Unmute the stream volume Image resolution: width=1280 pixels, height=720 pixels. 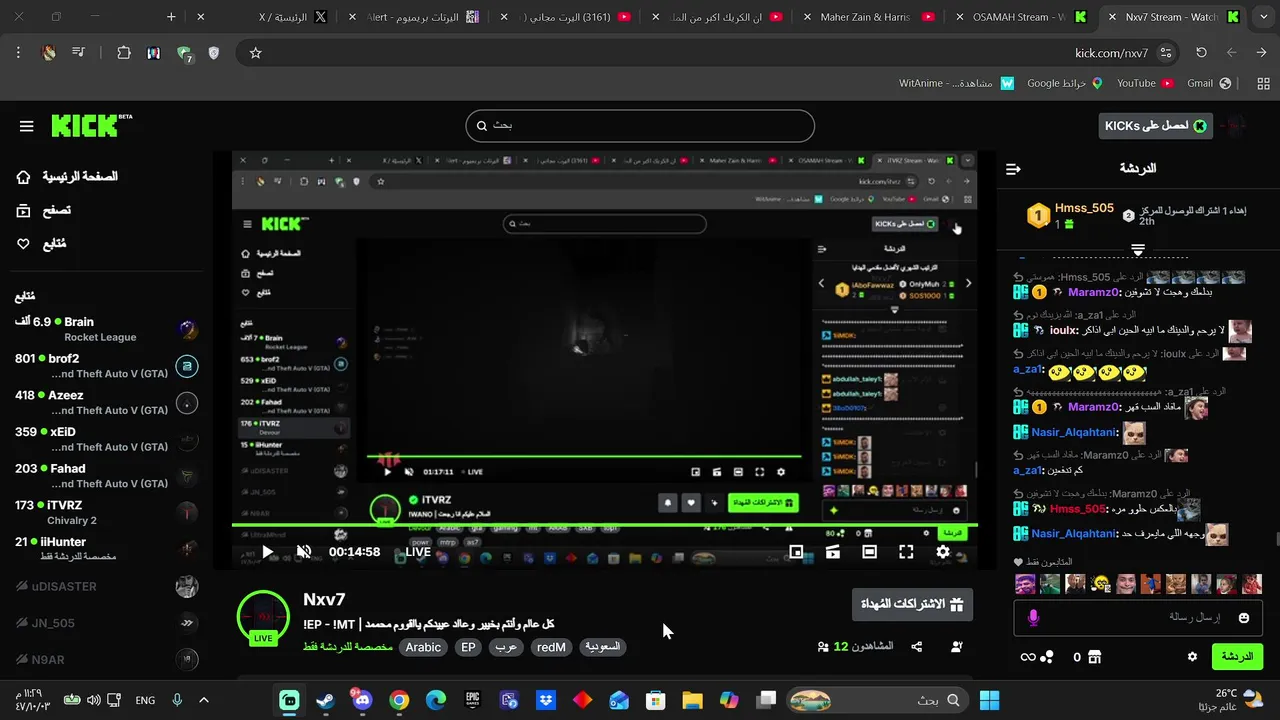tap(304, 552)
